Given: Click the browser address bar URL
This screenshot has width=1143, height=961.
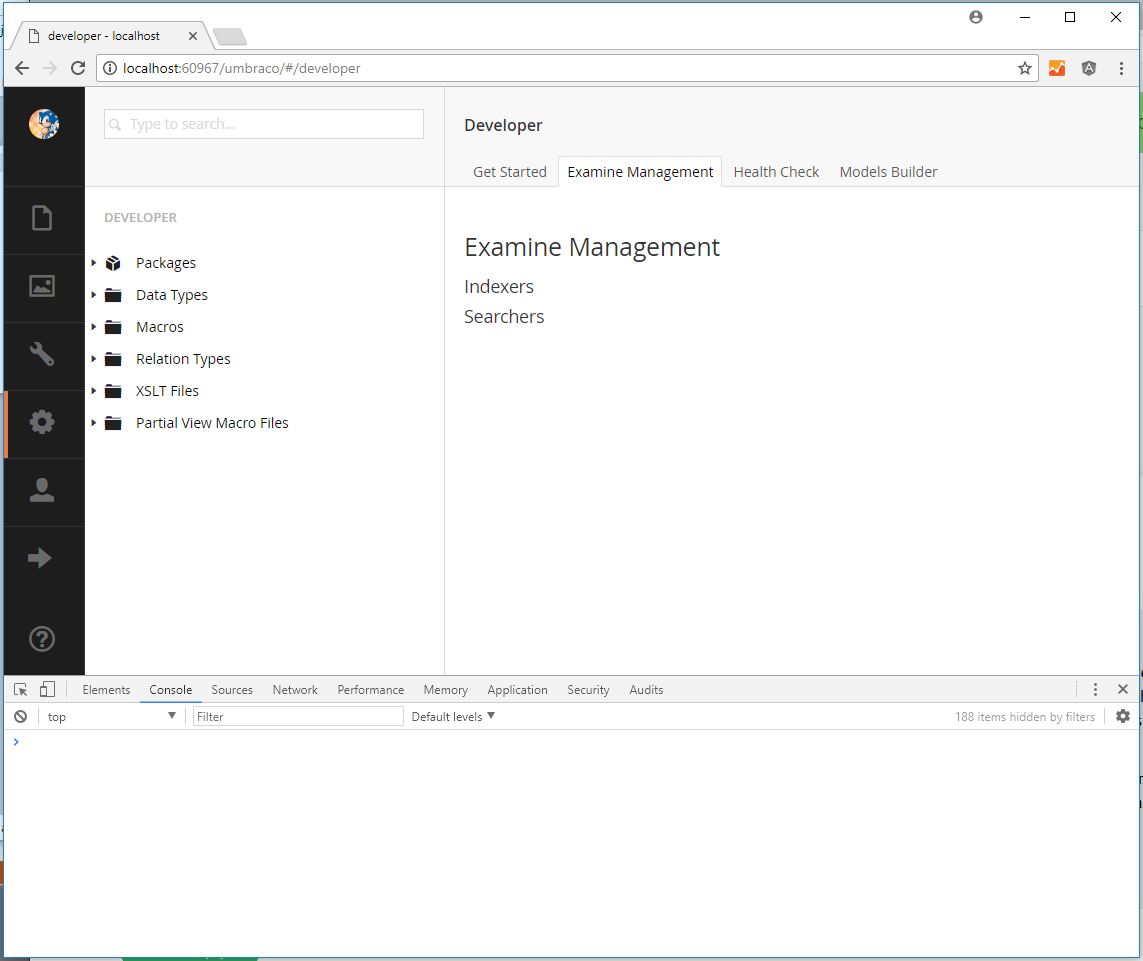Looking at the screenshot, I should [x=241, y=69].
